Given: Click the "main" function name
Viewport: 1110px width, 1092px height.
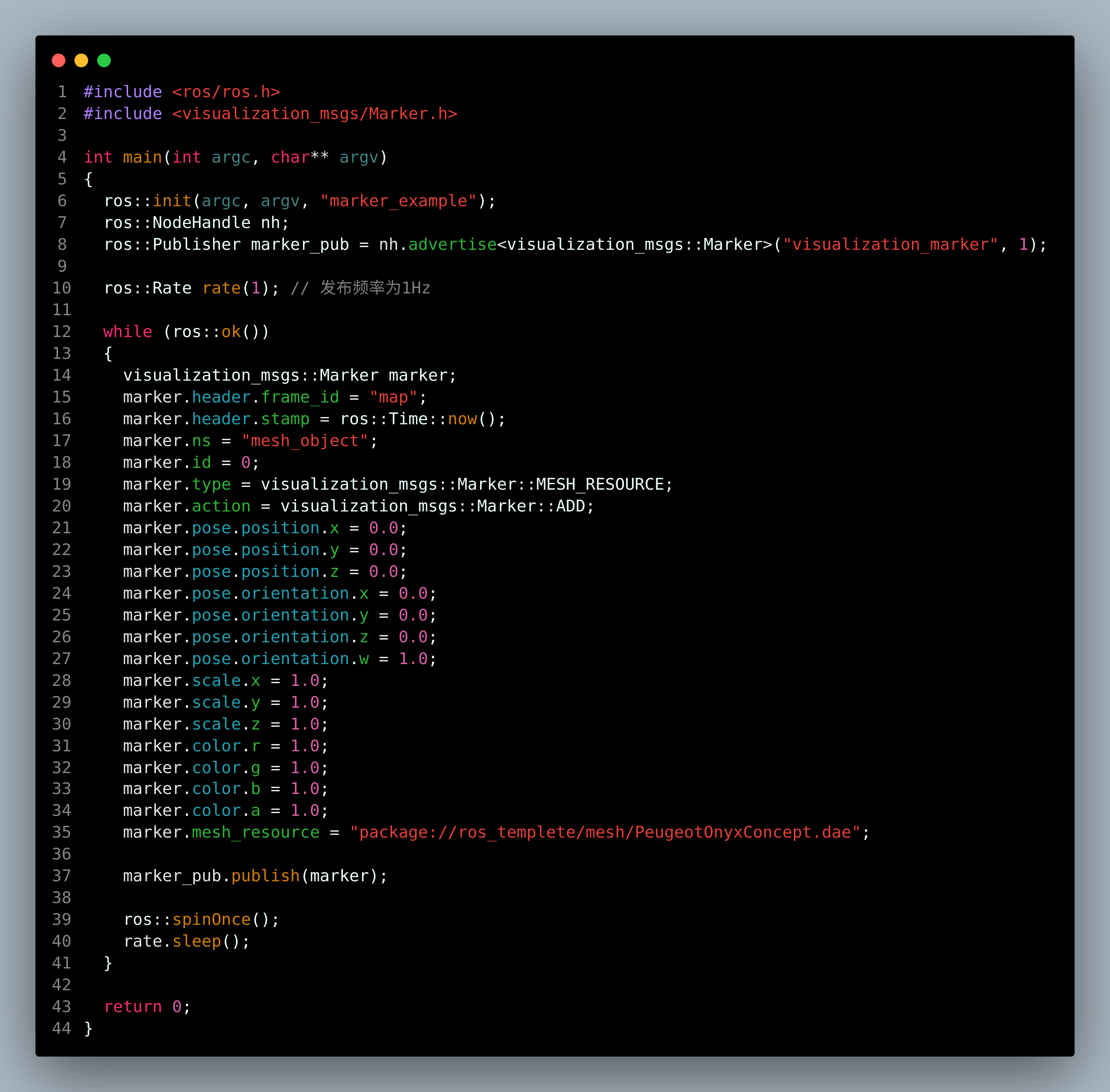Looking at the screenshot, I should pyautogui.click(x=142, y=157).
